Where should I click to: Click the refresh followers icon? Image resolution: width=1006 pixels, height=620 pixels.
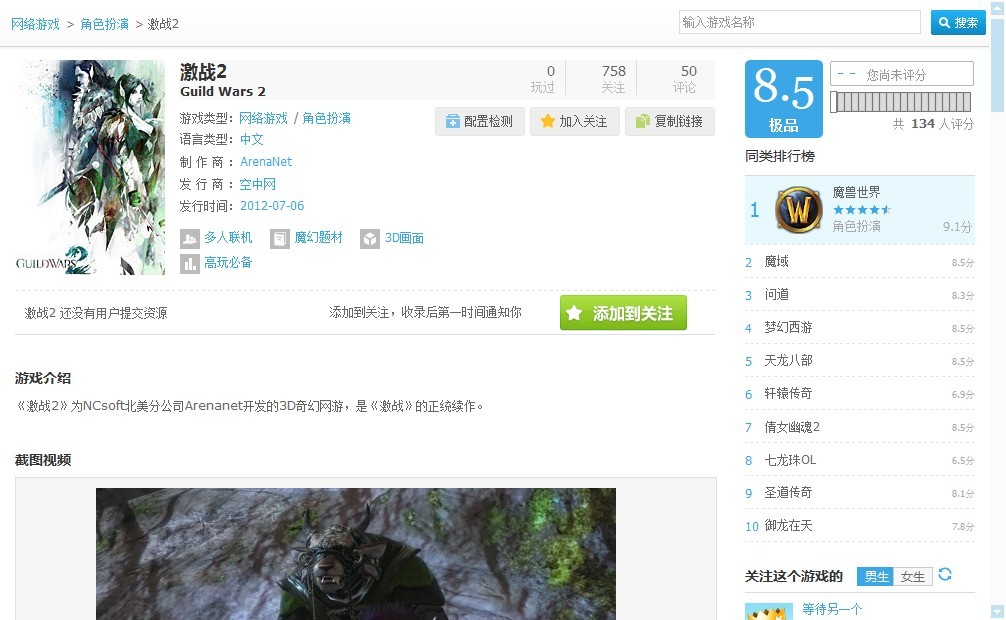(944, 574)
